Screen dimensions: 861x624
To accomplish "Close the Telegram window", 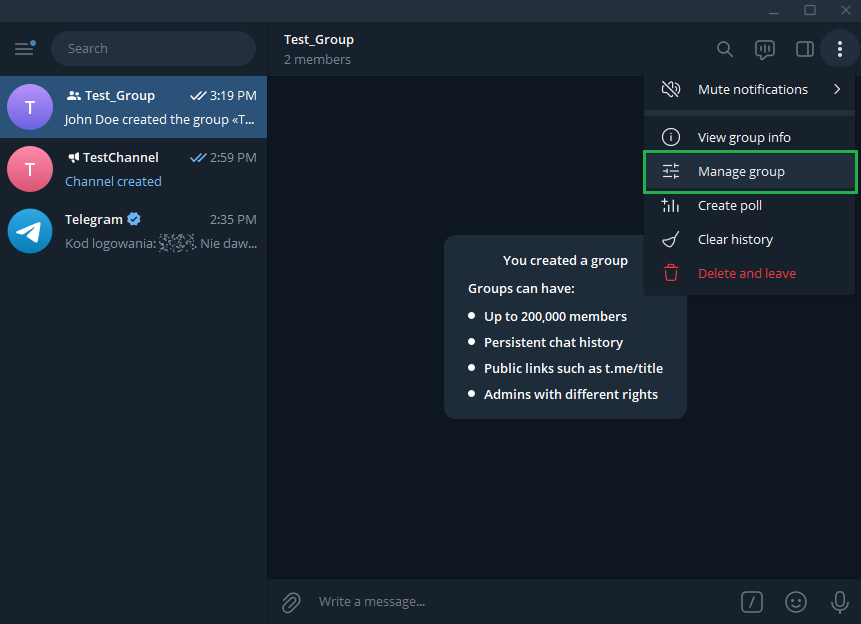I will coord(846,10).
